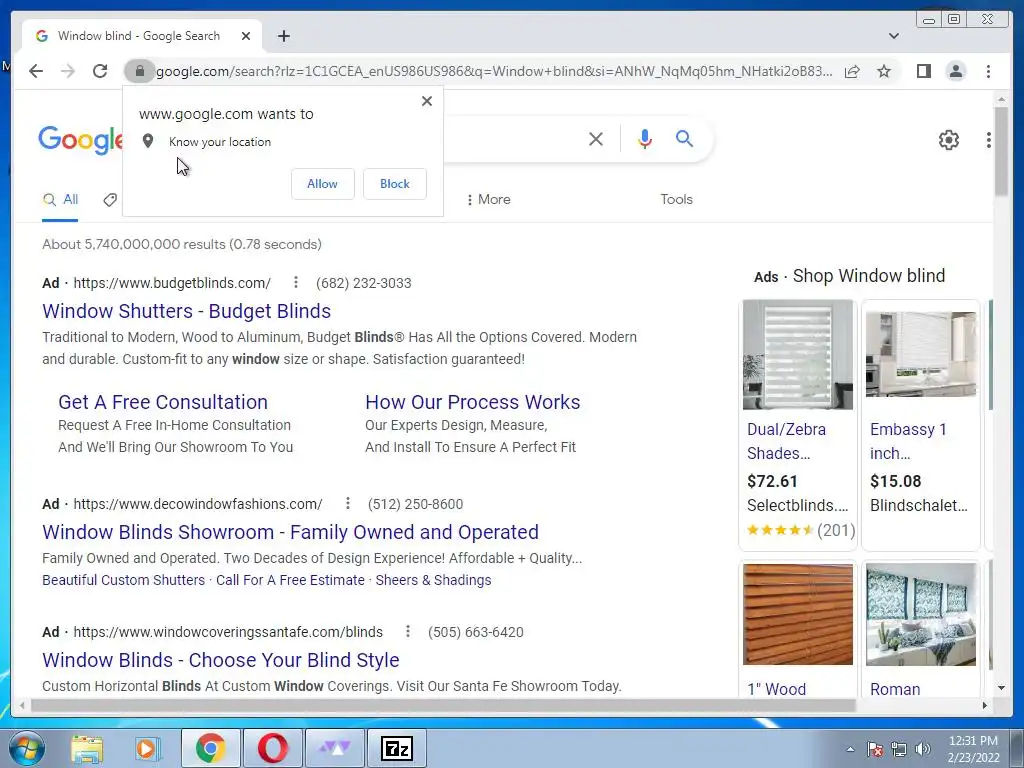Allow Google to know your location
The height and width of the screenshot is (768, 1024).
323,184
